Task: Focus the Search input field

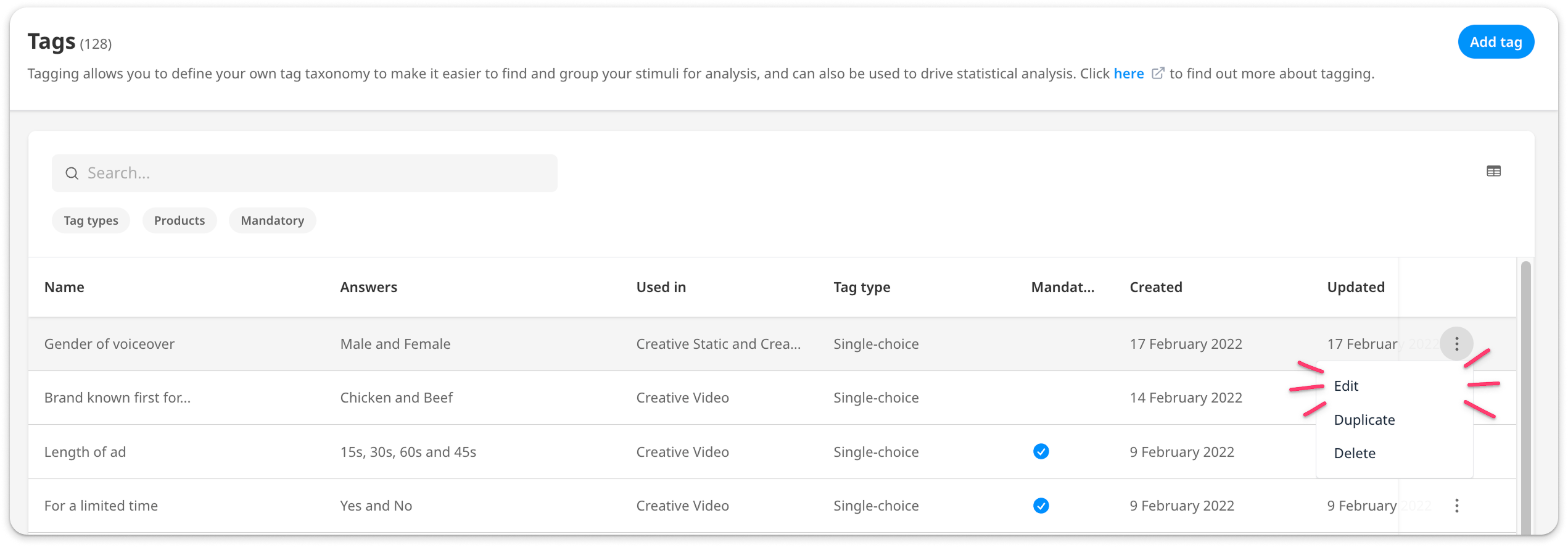Action: click(x=308, y=173)
